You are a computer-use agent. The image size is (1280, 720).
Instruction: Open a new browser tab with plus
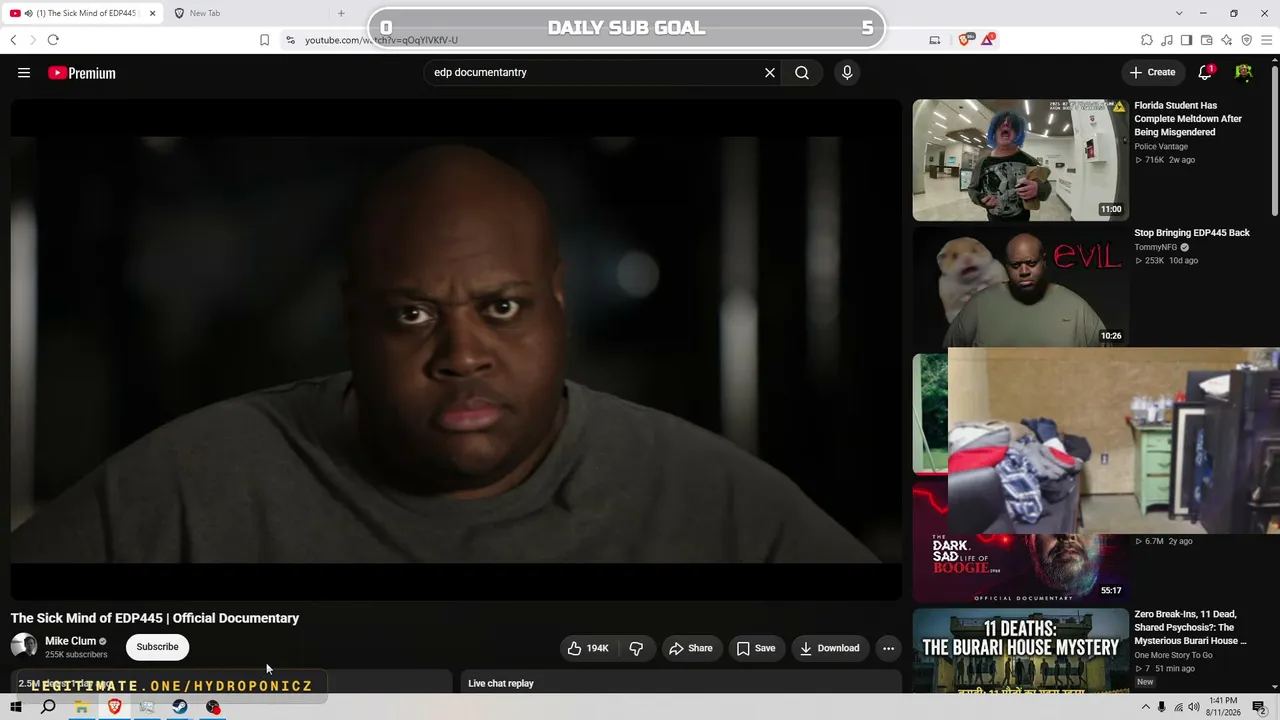pyautogui.click(x=341, y=13)
